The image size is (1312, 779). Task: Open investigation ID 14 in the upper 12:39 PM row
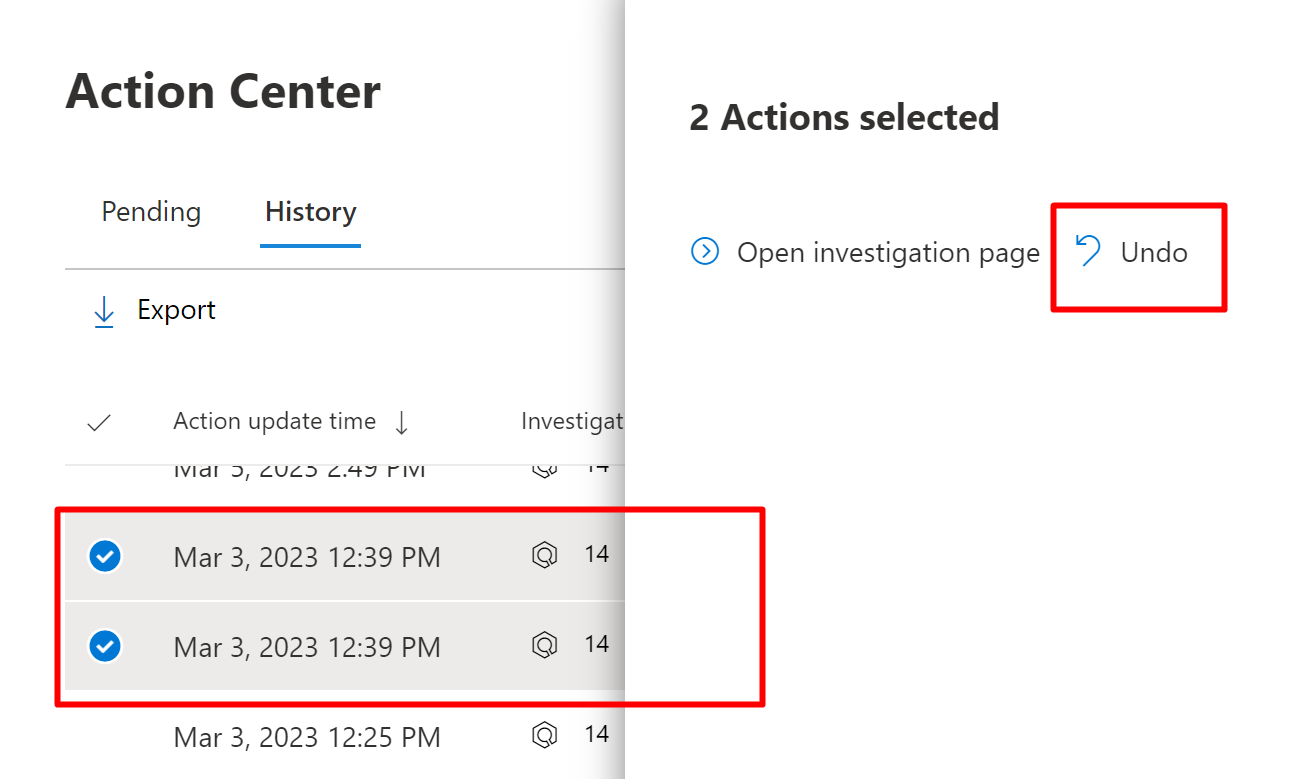597,554
